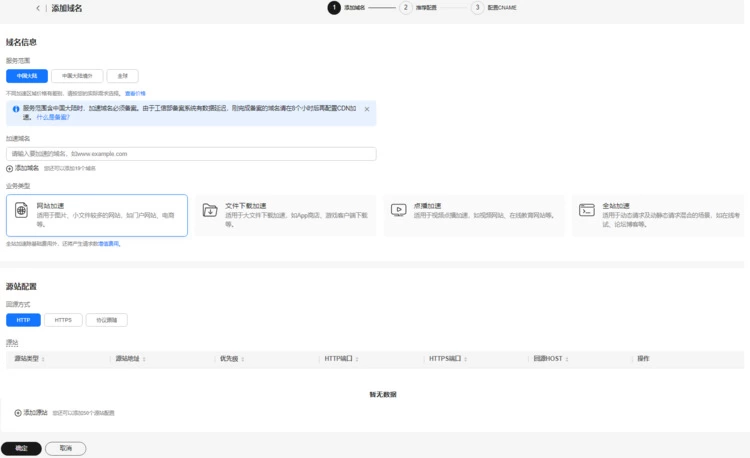Sort the table by 源站类型 column
This screenshot has height=458, width=750.
point(43,358)
